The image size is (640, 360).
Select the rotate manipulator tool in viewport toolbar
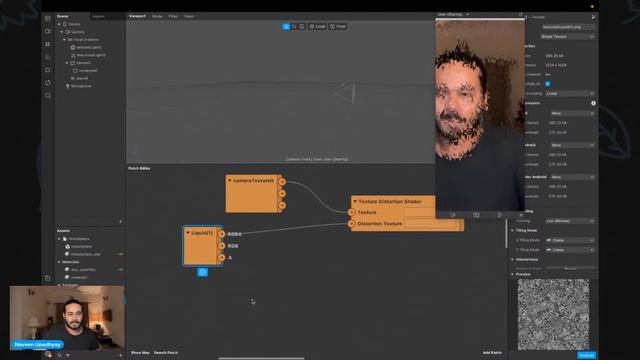click(294, 27)
